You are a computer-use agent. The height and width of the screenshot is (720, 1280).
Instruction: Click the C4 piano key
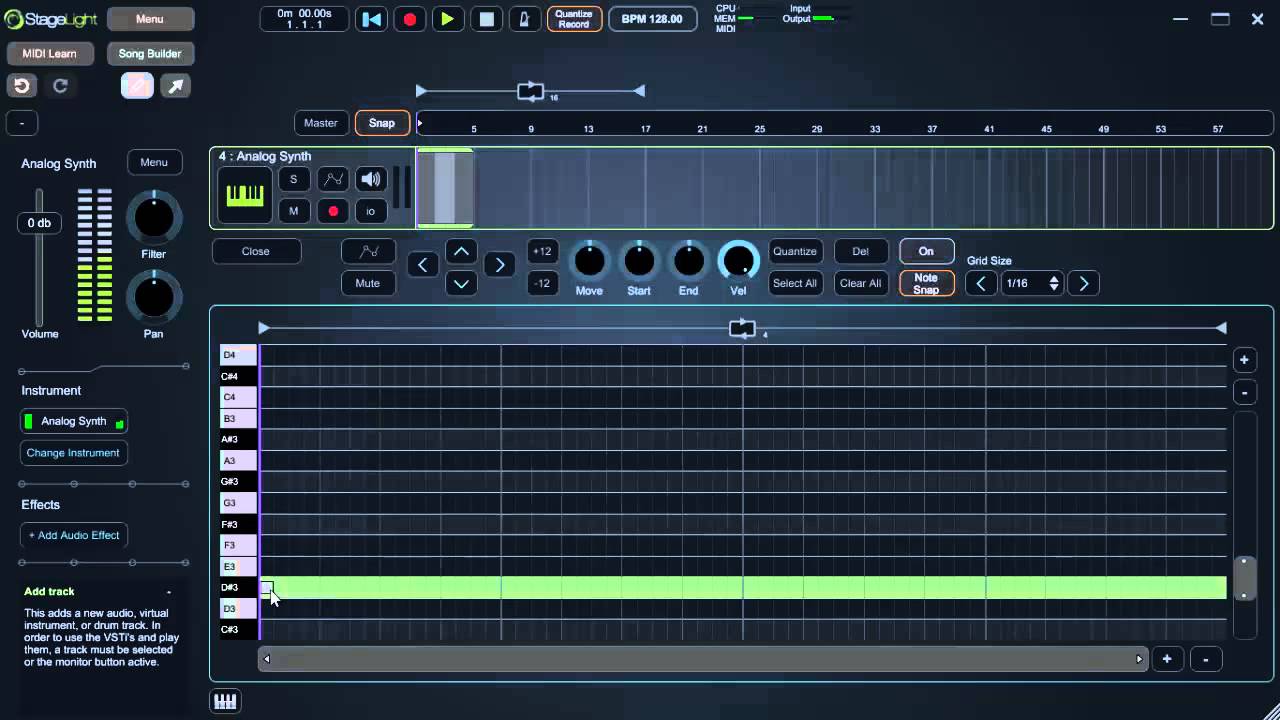238,397
